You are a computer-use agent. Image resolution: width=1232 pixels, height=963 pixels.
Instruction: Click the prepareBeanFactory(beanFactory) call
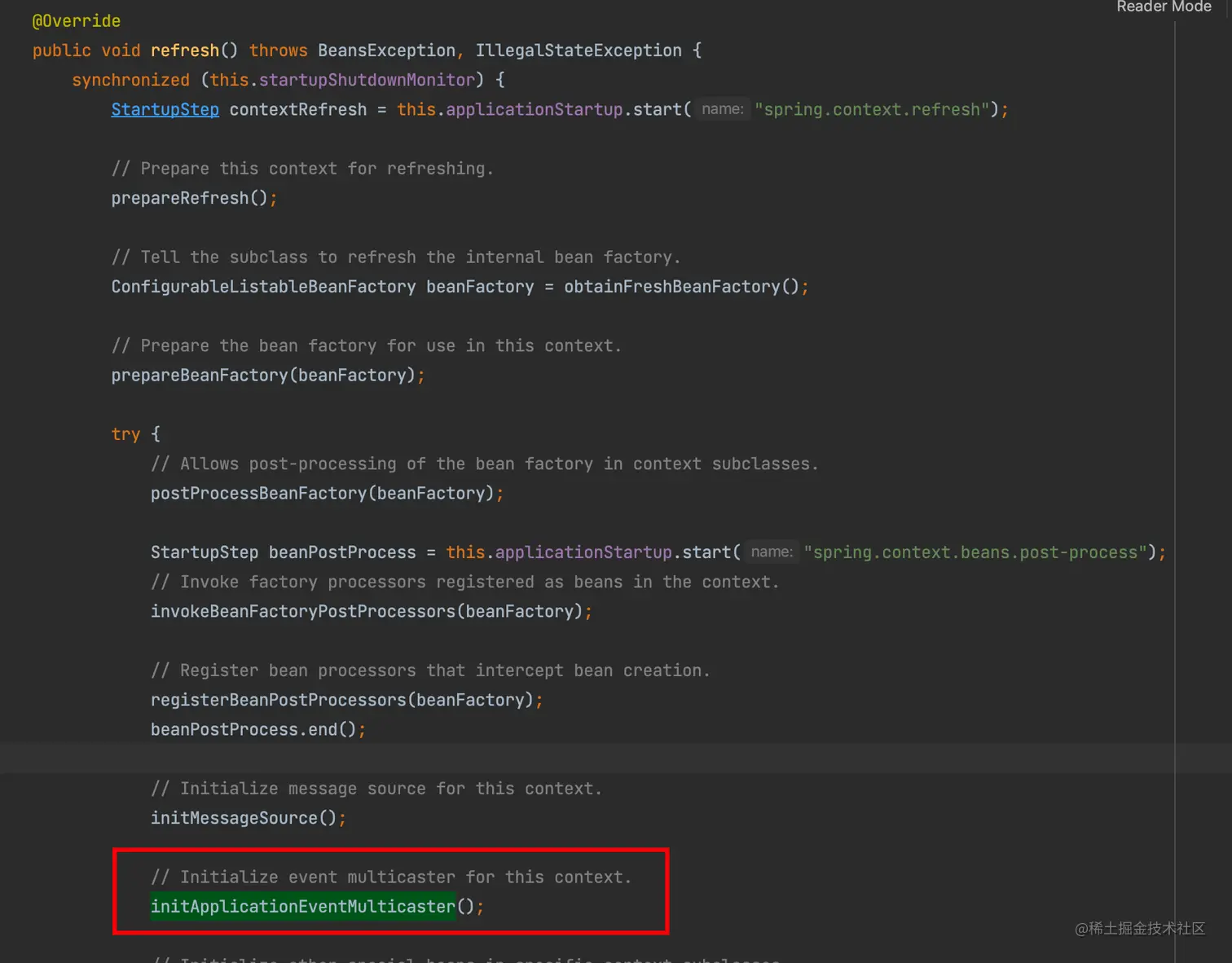tap(264, 375)
